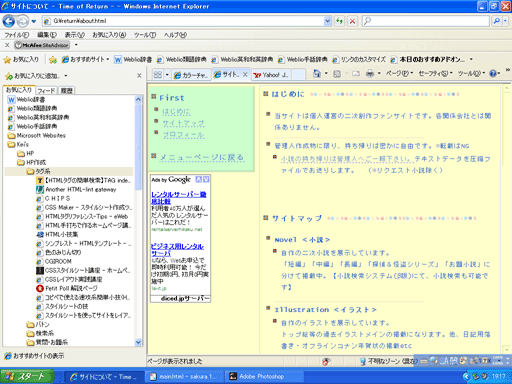The height and width of the screenshot is (384, 512).
Task: Click the add-to-favorites-bar star icon
Action: [53, 60]
